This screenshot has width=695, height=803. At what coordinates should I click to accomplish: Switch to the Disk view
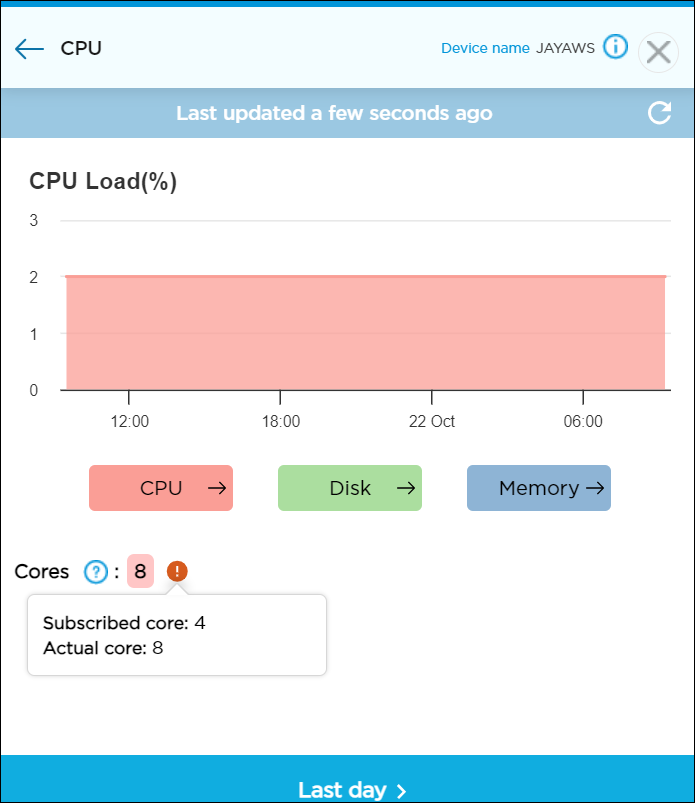(349, 488)
